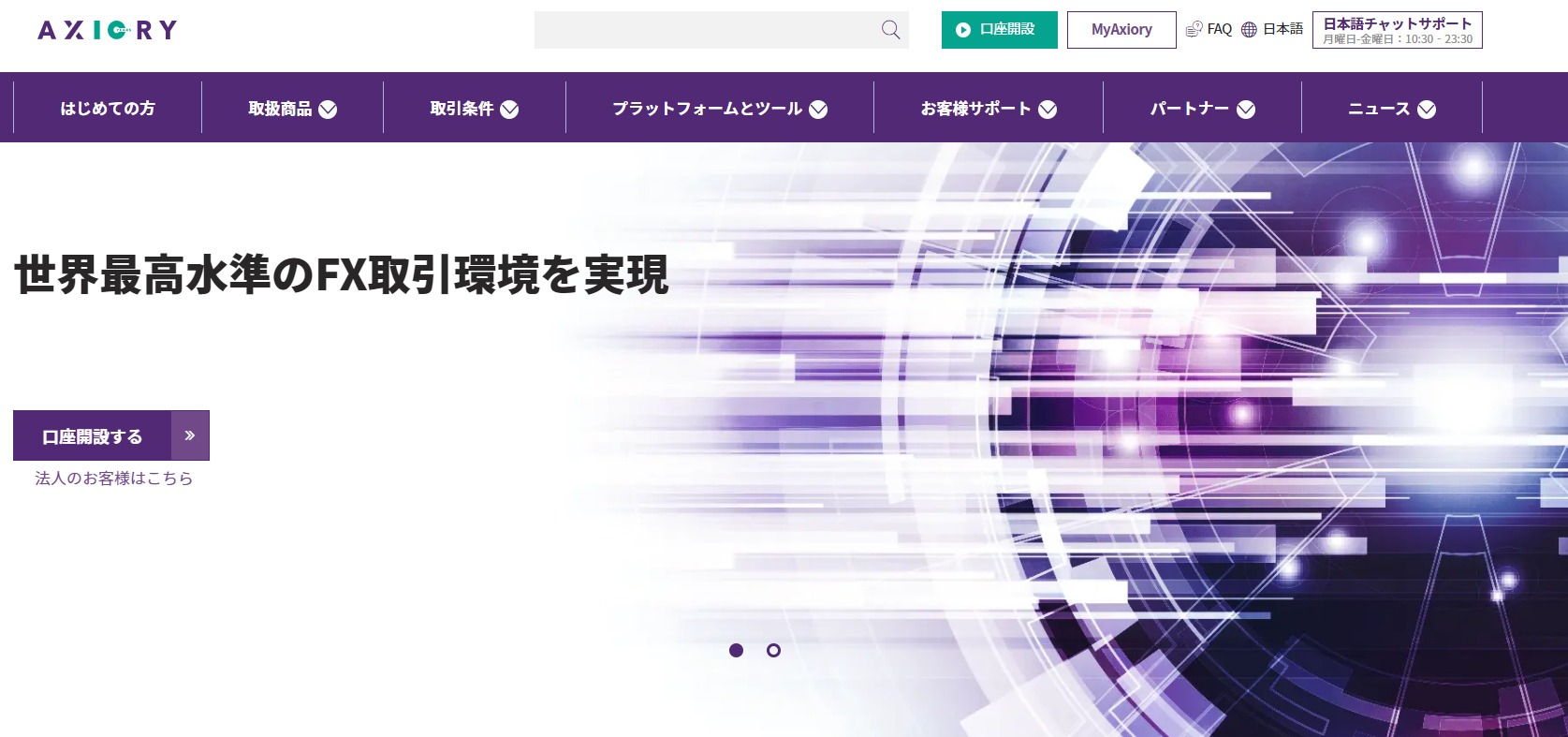Select the first filled carousel dot
1568x737 pixels.
pyautogui.click(x=736, y=650)
